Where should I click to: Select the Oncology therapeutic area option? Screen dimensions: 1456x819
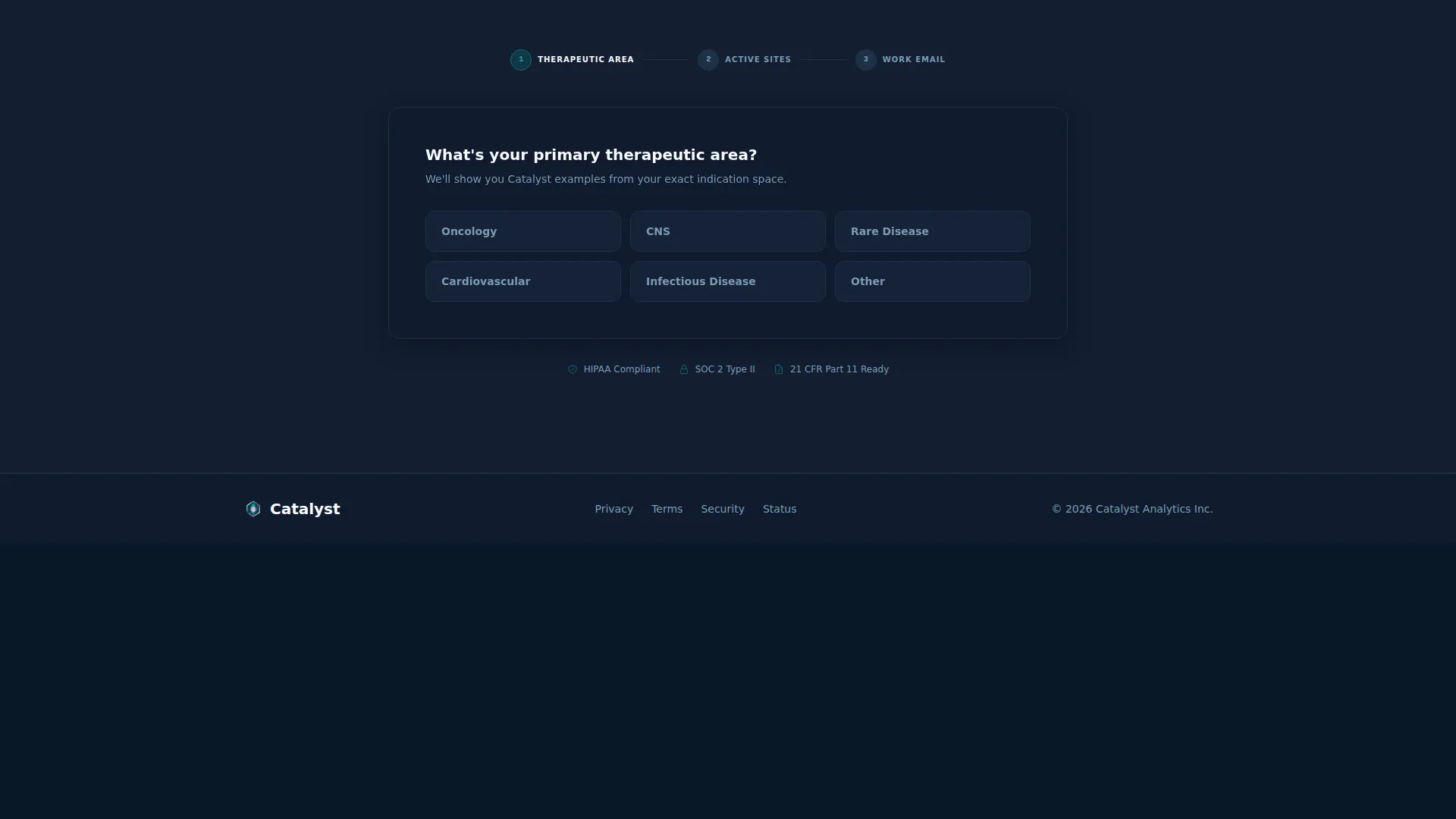(x=522, y=231)
